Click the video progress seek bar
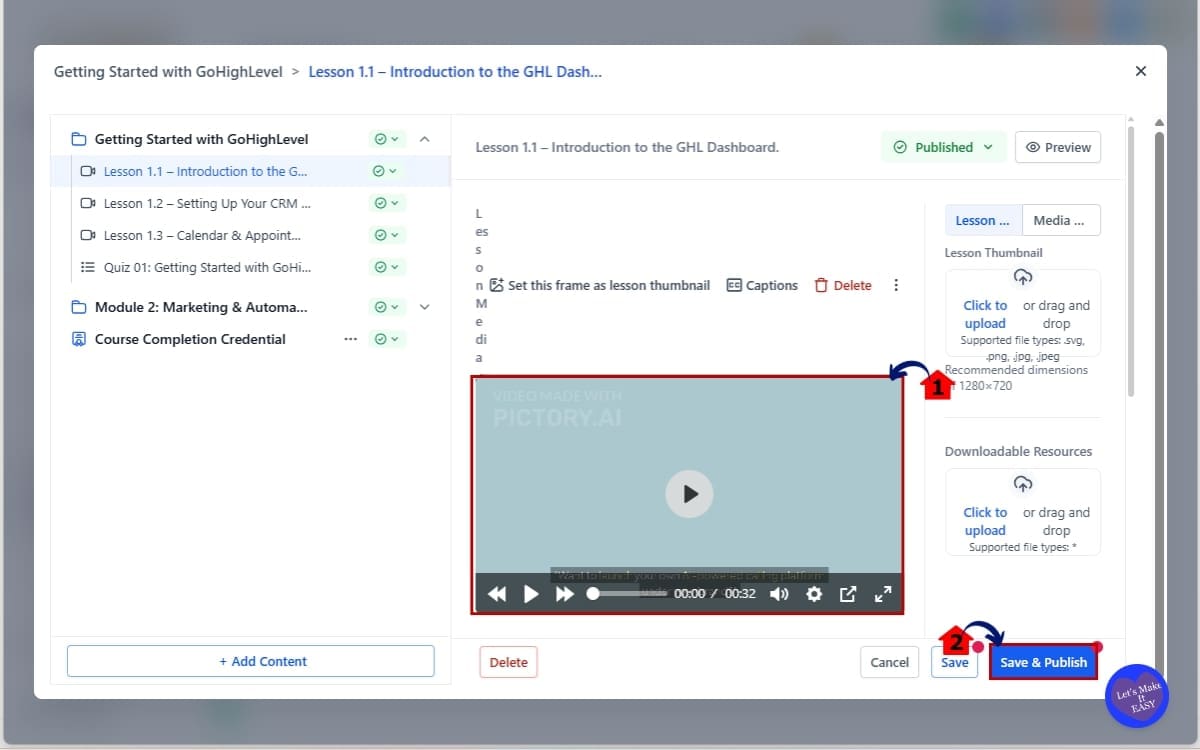The height and width of the screenshot is (750, 1200). [630, 593]
